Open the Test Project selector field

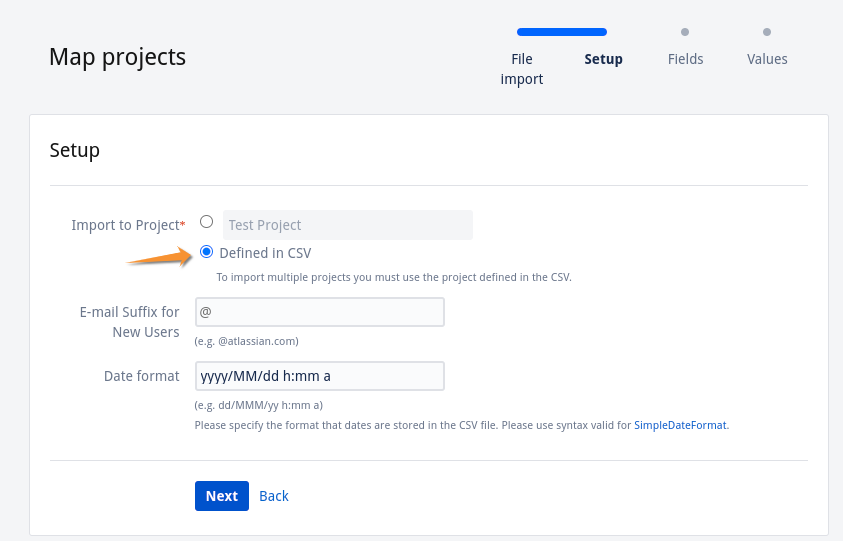tap(347, 225)
